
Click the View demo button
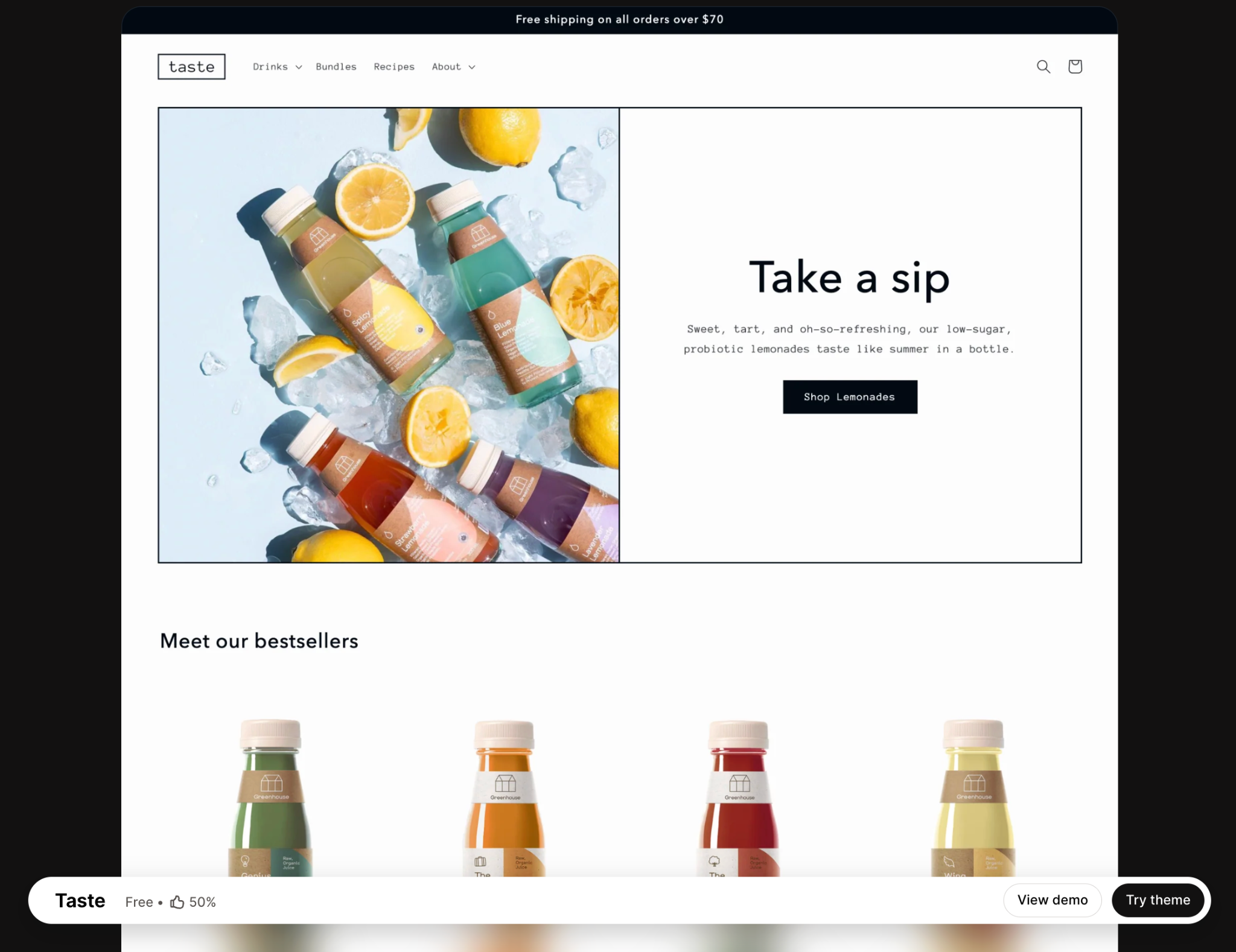coord(1053,900)
